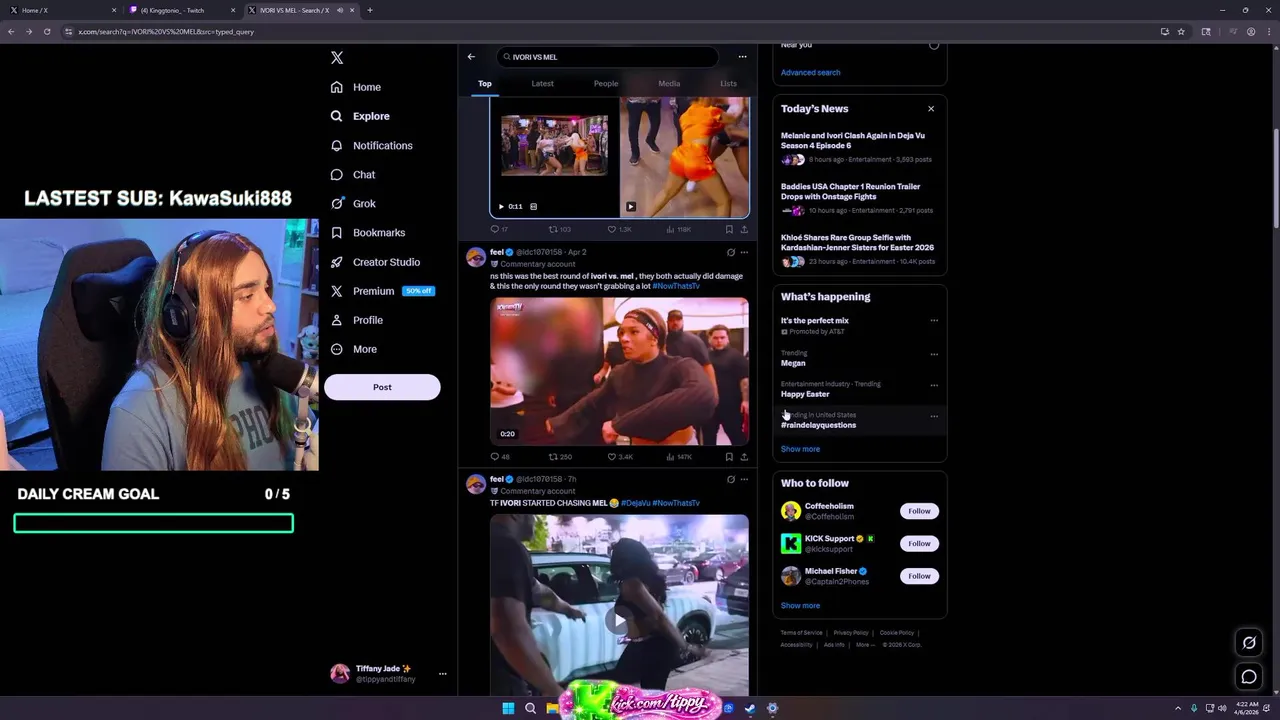
Task: Switch to the Media tab
Action: click(669, 84)
